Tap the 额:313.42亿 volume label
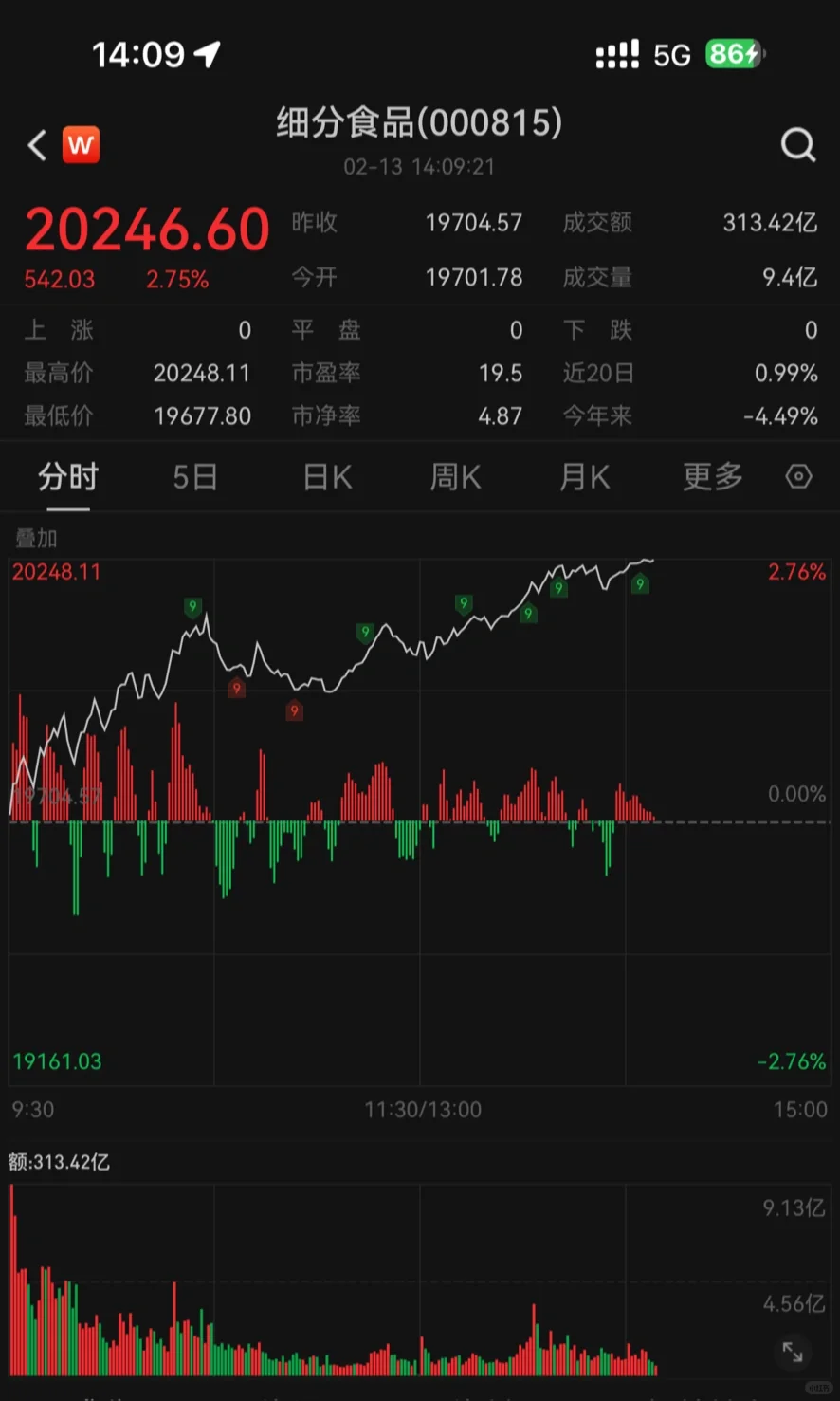Viewport: 840px width, 1401px height. click(x=59, y=1162)
